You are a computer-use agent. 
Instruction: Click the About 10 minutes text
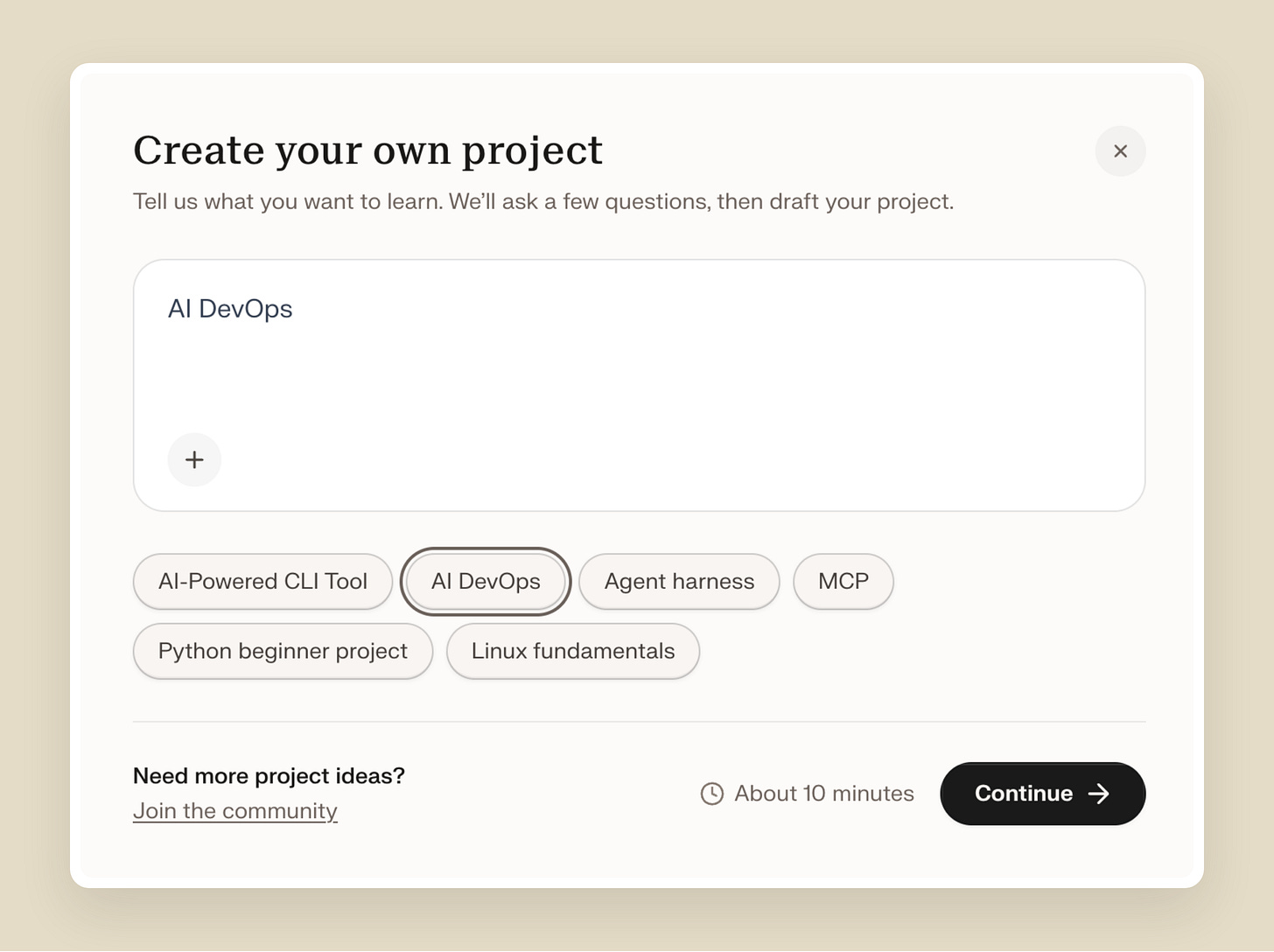pos(824,794)
